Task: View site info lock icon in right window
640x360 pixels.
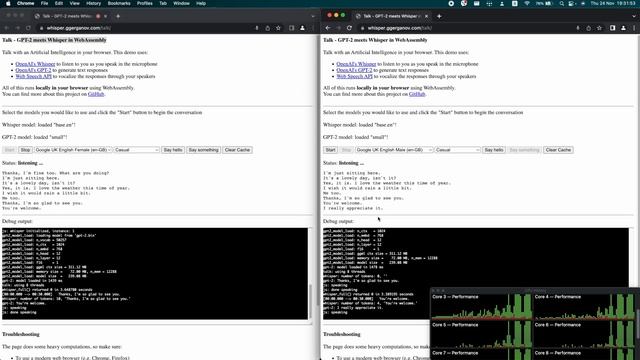Action: pyautogui.click(x=362, y=28)
